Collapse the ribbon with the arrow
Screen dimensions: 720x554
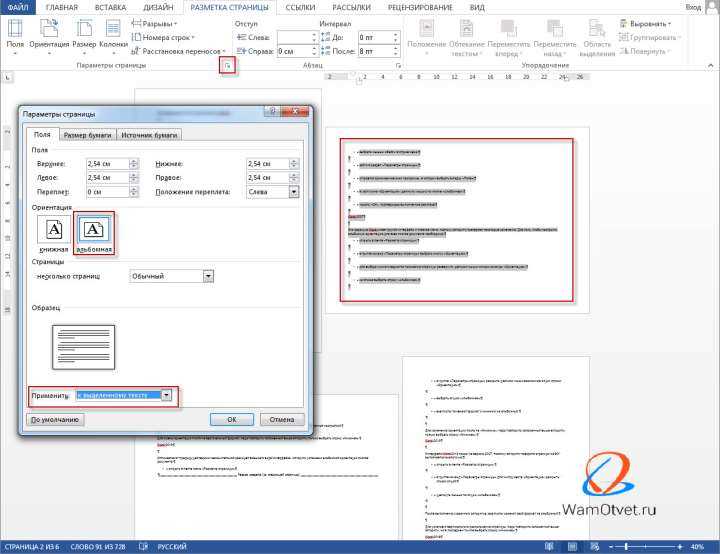click(710, 66)
